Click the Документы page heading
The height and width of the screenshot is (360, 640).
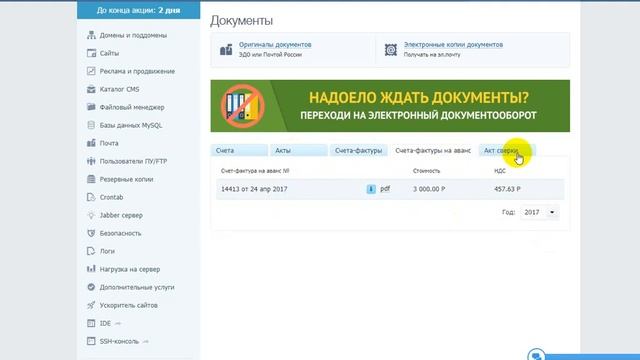tap(241, 20)
